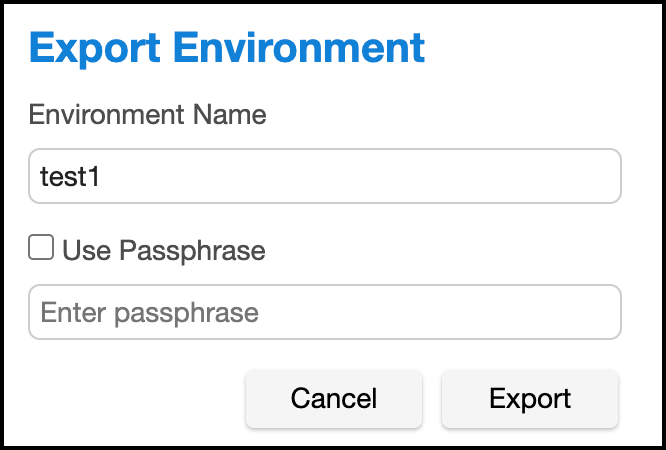
Task: Select the passphrase text box
Action: 325,312
